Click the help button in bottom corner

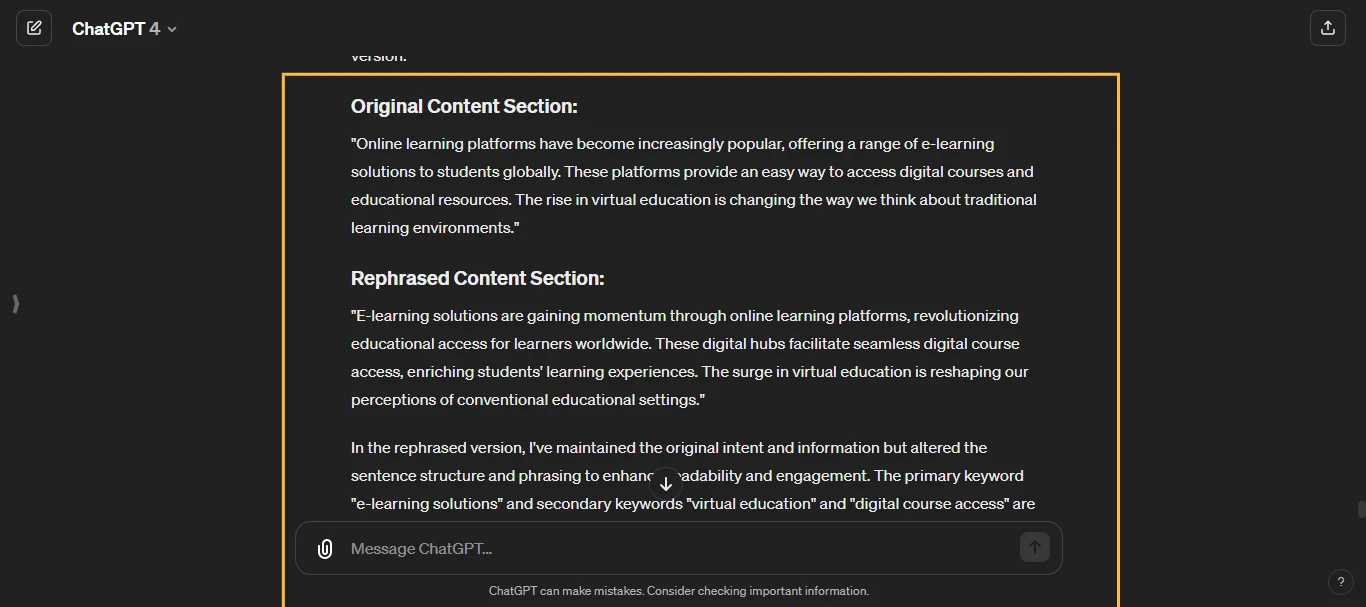(1341, 582)
